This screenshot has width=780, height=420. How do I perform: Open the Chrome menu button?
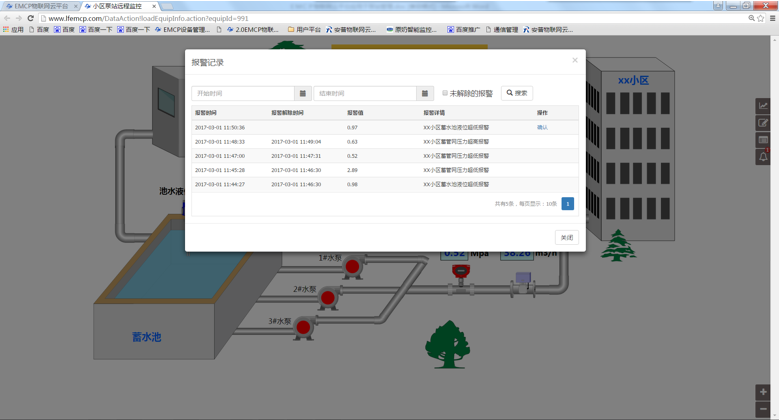[x=773, y=18]
